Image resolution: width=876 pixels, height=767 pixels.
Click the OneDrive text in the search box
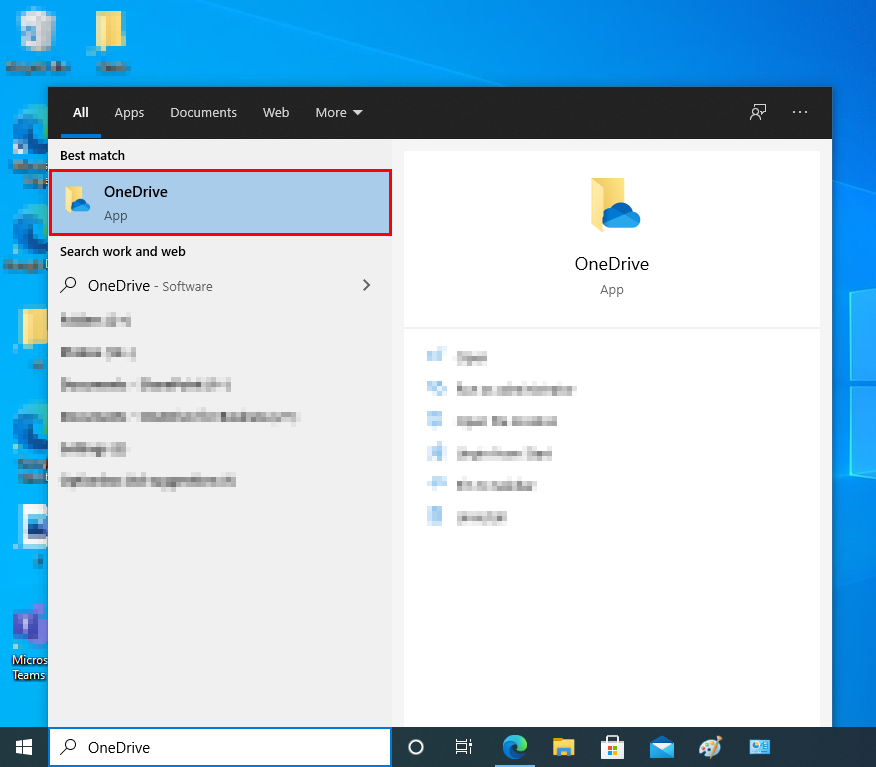pos(119,747)
